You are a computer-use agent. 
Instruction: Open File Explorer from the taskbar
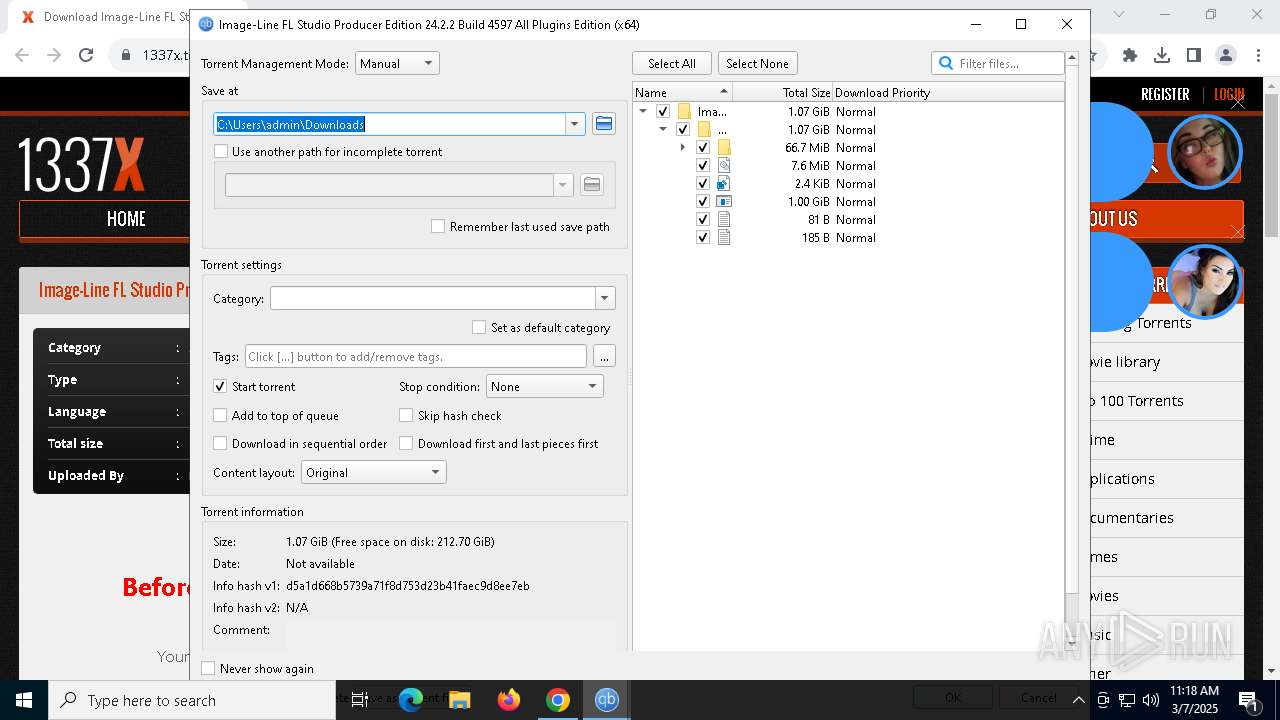(x=460, y=700)
